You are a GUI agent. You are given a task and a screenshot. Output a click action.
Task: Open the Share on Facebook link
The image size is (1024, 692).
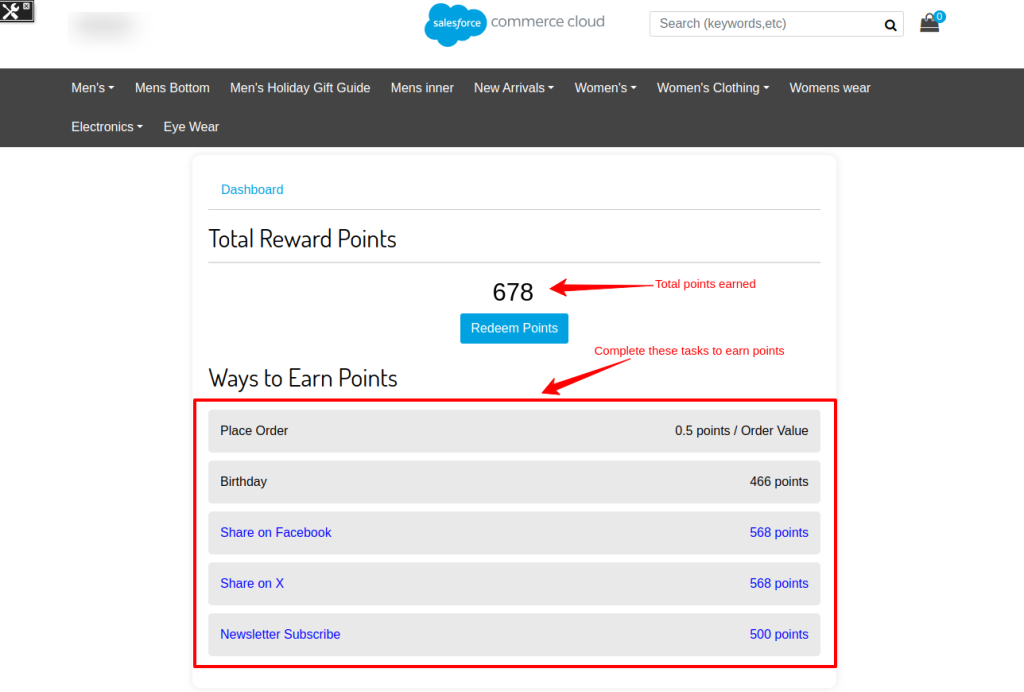coord(276,533)
